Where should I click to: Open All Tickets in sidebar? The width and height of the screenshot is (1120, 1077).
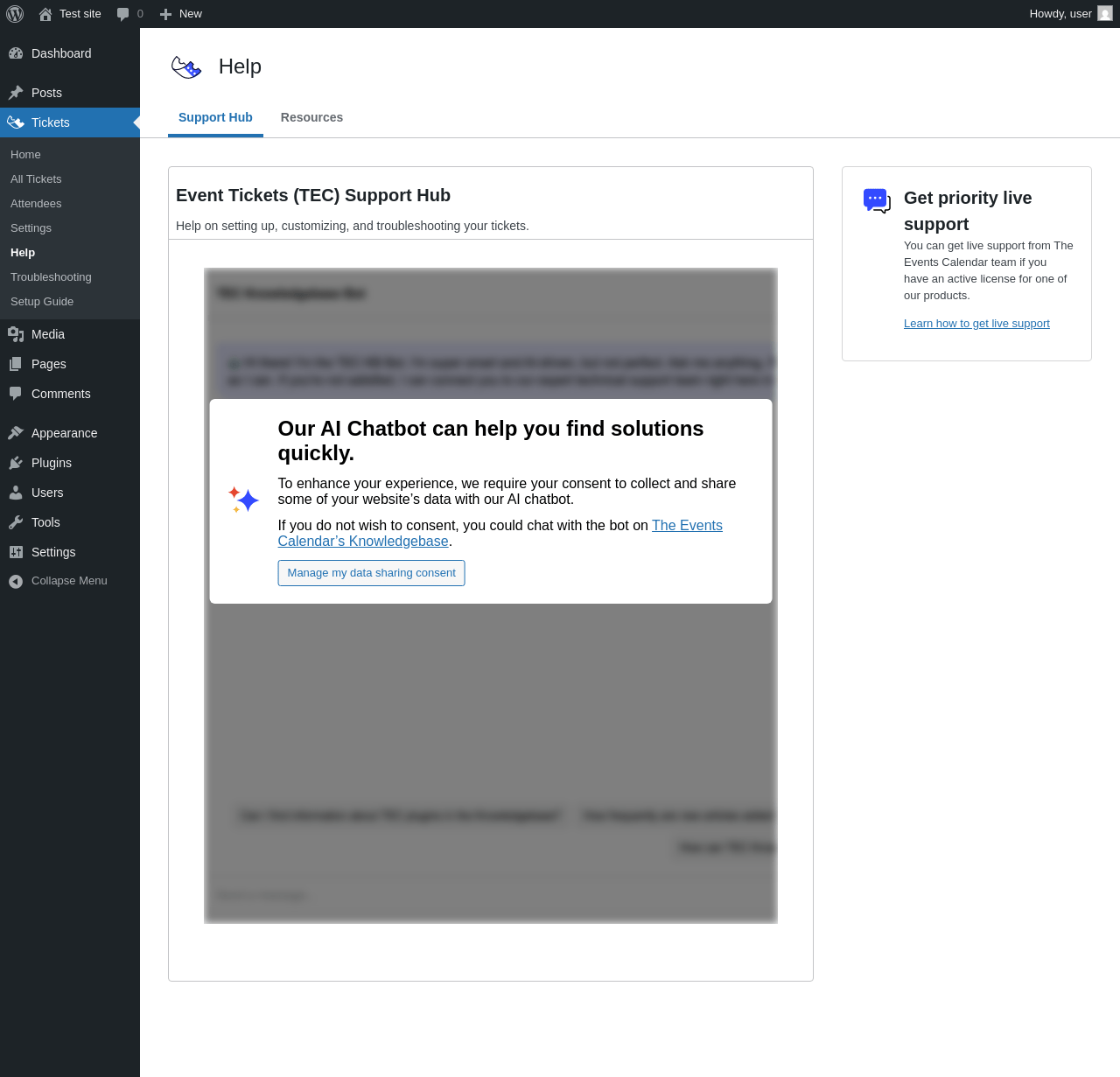point(36,178)
